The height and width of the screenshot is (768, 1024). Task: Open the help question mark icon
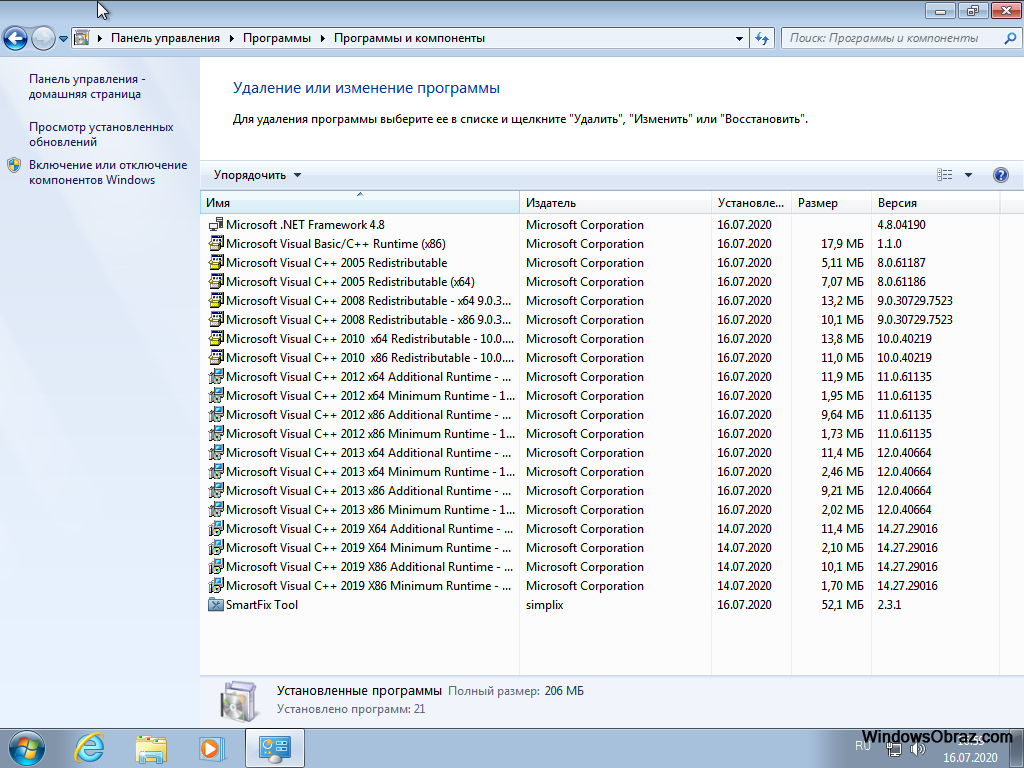[1000, 175]
